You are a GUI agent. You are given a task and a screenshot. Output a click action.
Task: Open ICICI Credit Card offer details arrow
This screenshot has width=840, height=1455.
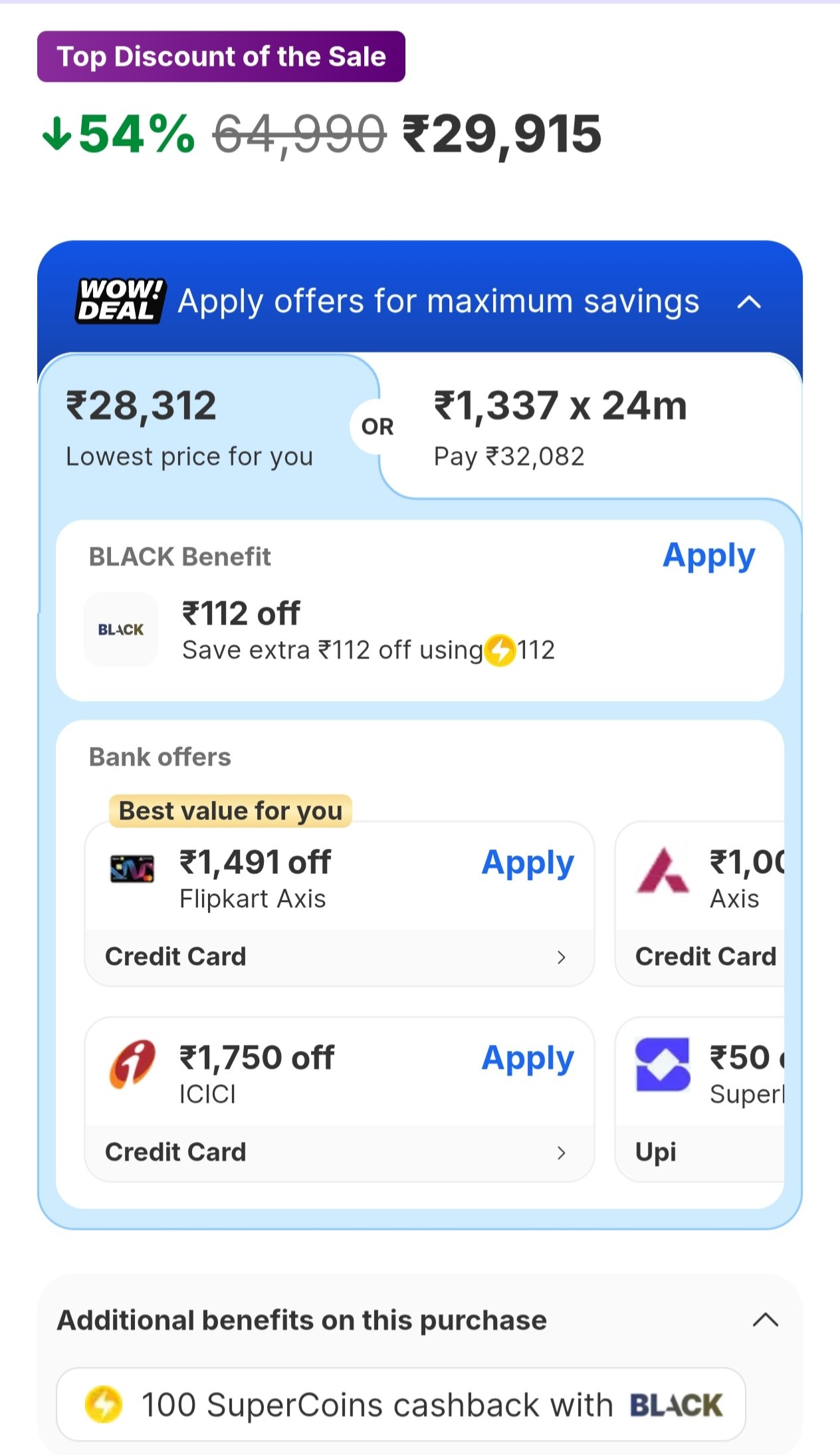562,1152
